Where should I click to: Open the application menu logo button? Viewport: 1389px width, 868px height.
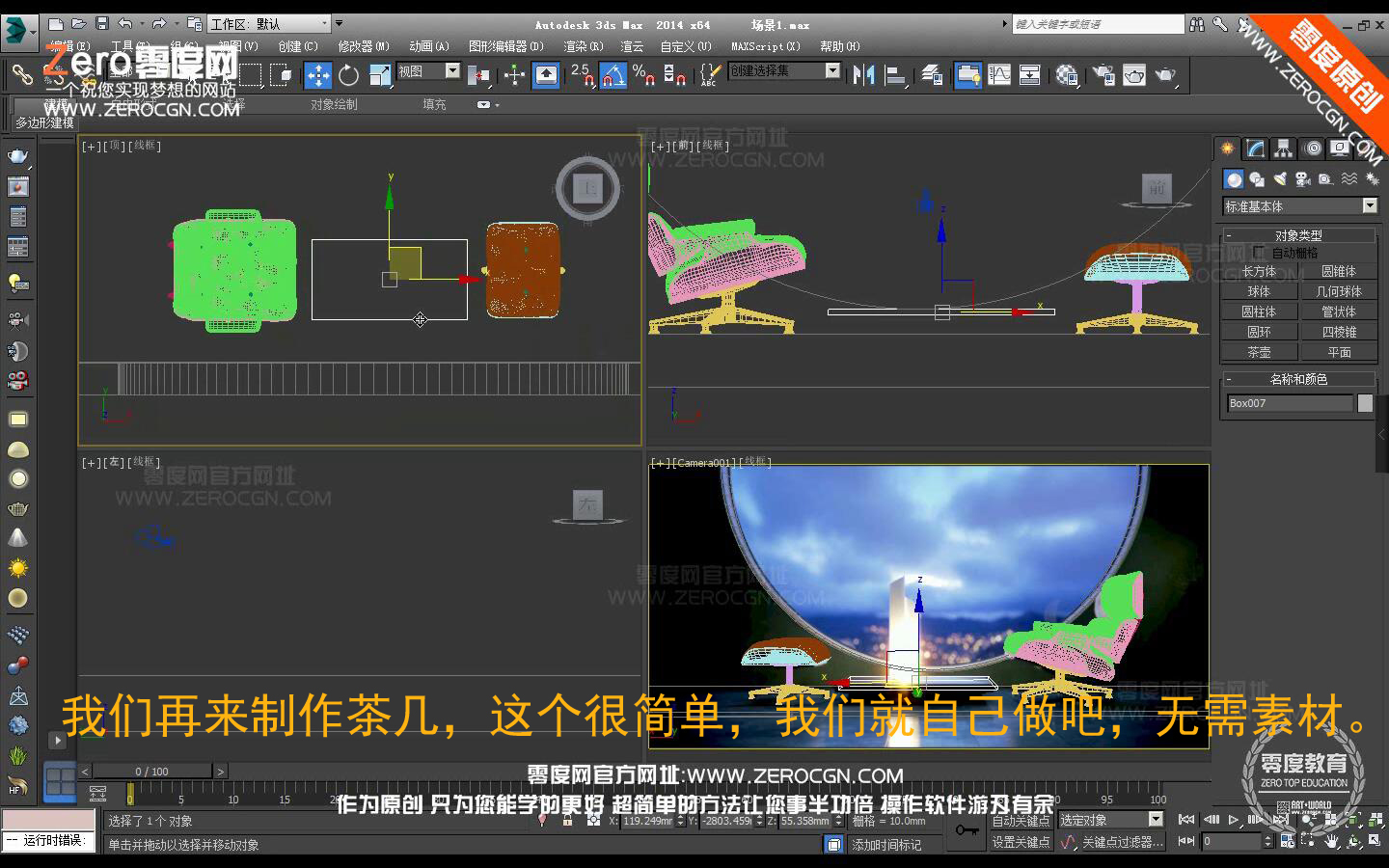click(x=17, y=32)
